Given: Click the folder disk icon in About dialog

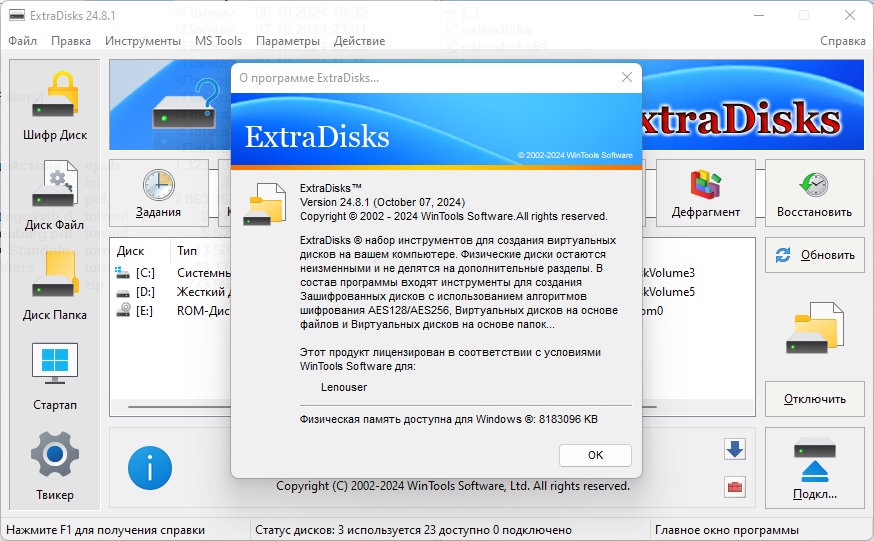Looking at the screenshot, I should tap(264, 204).
